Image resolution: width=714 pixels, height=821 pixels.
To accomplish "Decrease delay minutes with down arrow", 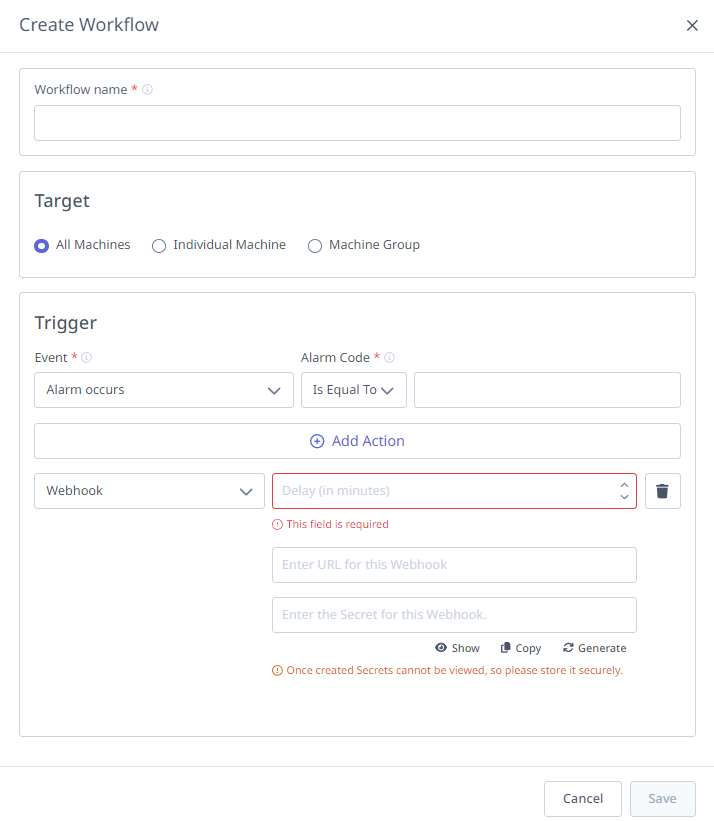I will click(x=624, y=496).
